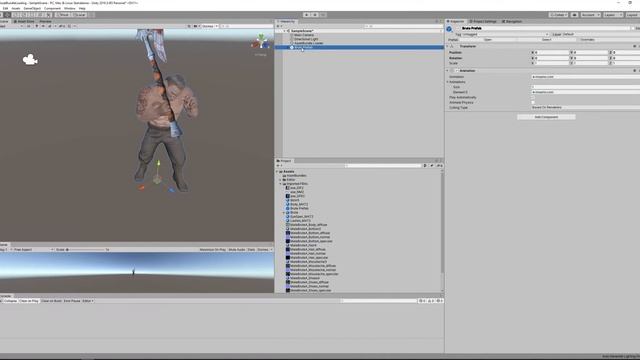Switch to the Project Settings tab
The image size is (640, 360).
(483, 21)
